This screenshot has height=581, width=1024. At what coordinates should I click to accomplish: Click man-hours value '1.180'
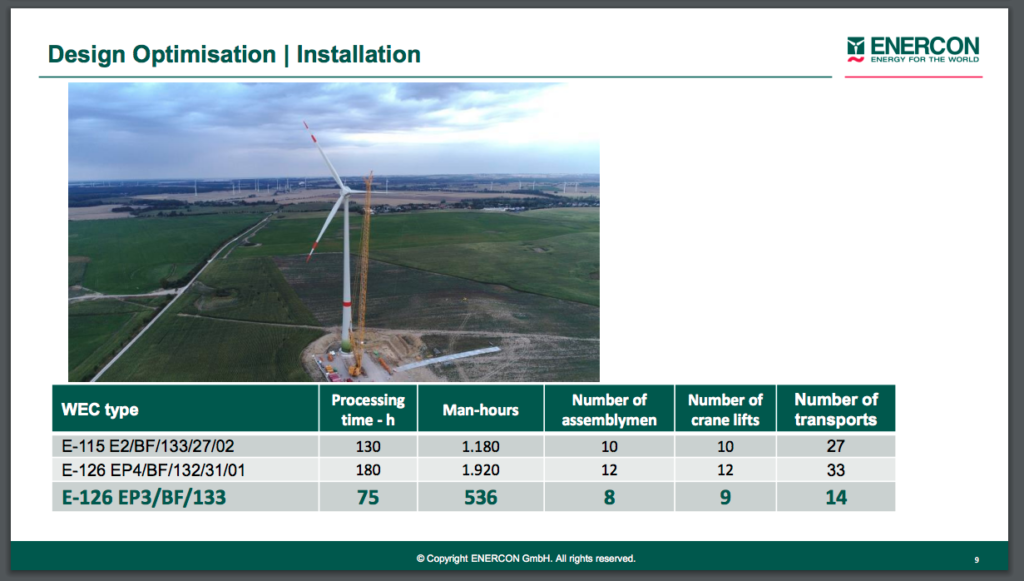coord(481,447)
